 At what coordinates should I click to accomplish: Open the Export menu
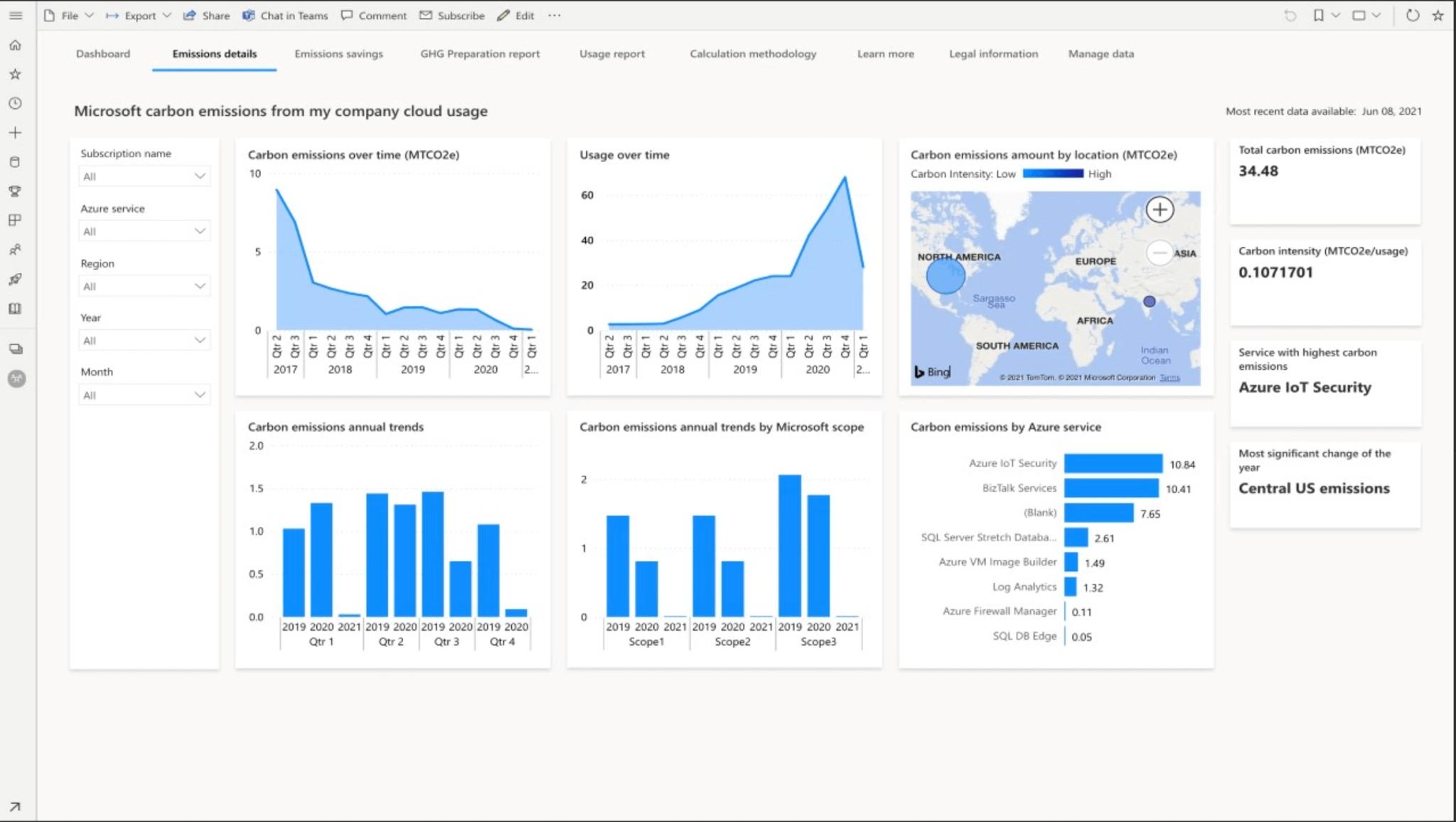pos(139,15)
